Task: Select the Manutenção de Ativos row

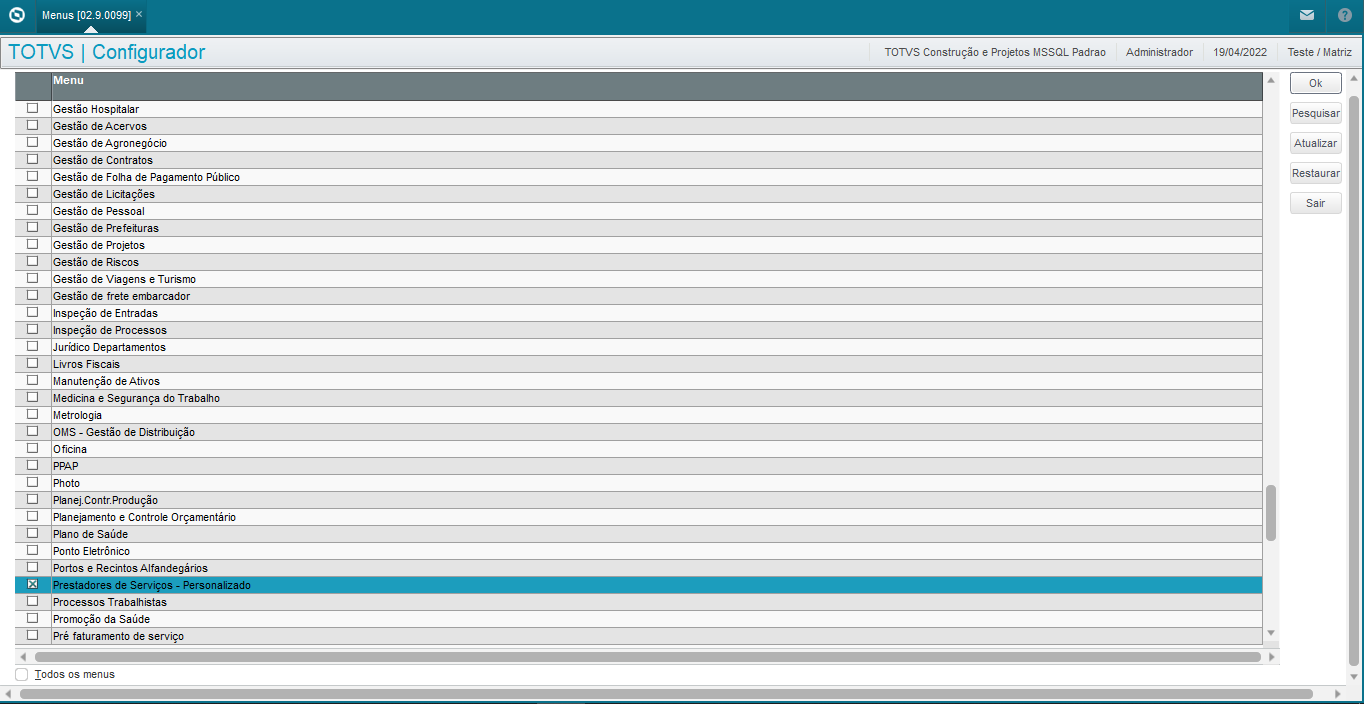Action: point(638,381)
